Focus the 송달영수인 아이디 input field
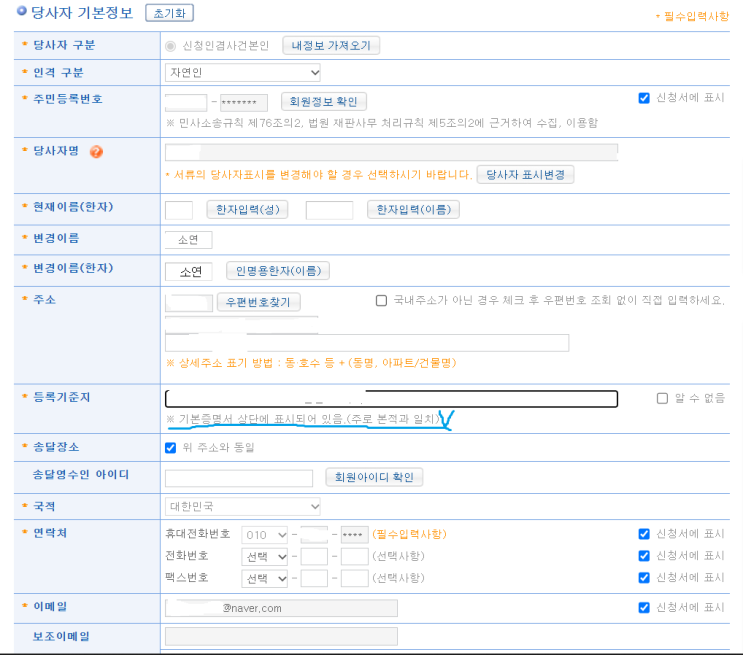Screen dimensions: 743x655 tap(239, 478)
